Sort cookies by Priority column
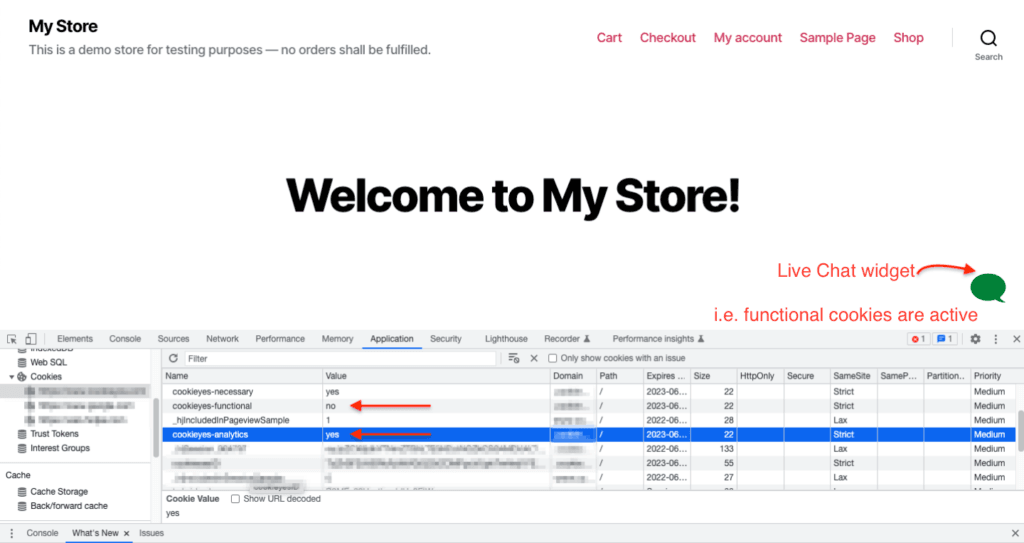1024x543 pixels. 993,376
